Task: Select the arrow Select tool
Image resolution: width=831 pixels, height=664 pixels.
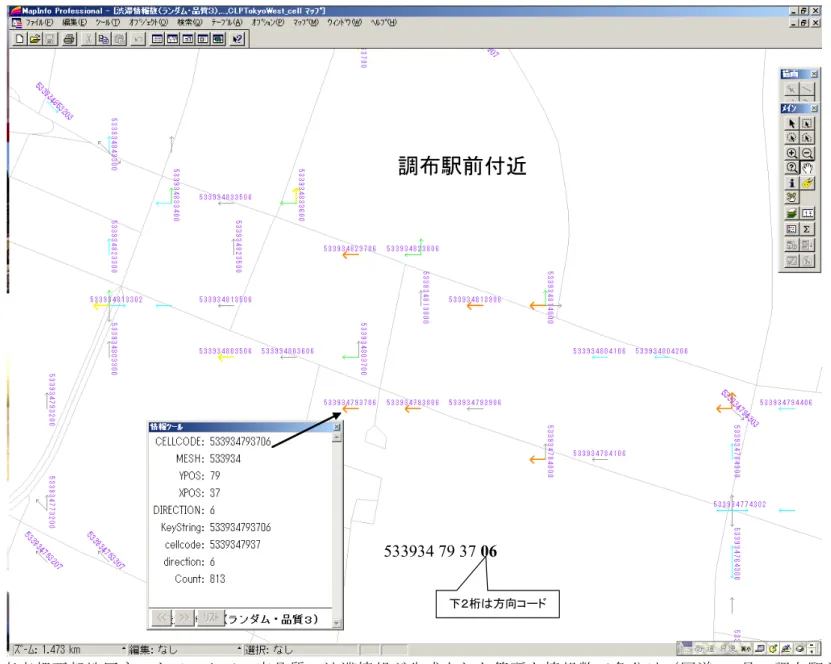Action: click(791, 123)
